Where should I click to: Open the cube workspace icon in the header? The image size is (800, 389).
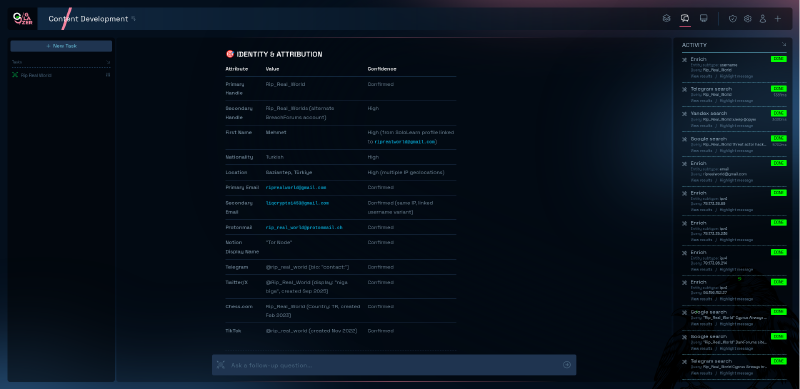[x=666, y=18]
